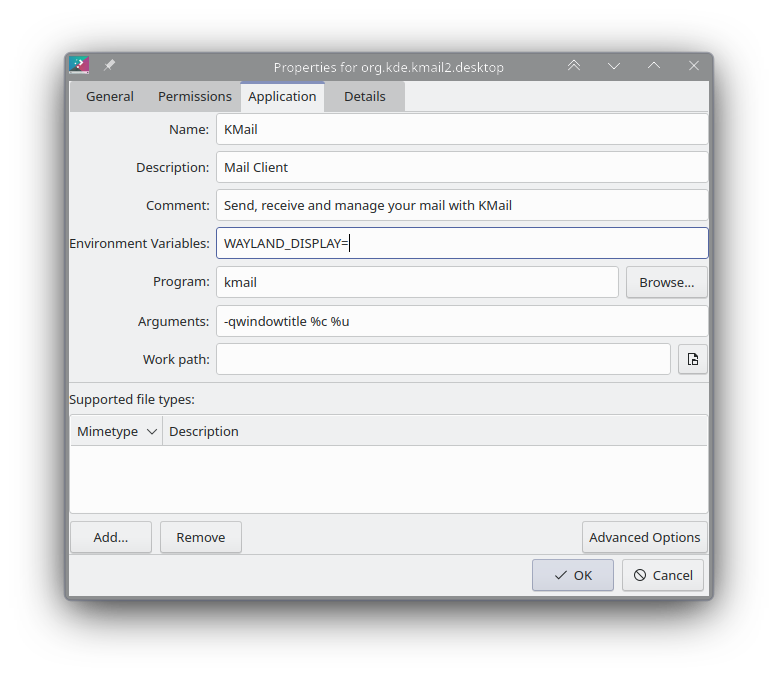Open Advanced Options
Image resolution: width=778 pixels, height=677 pixels.
tap(645, 537)
